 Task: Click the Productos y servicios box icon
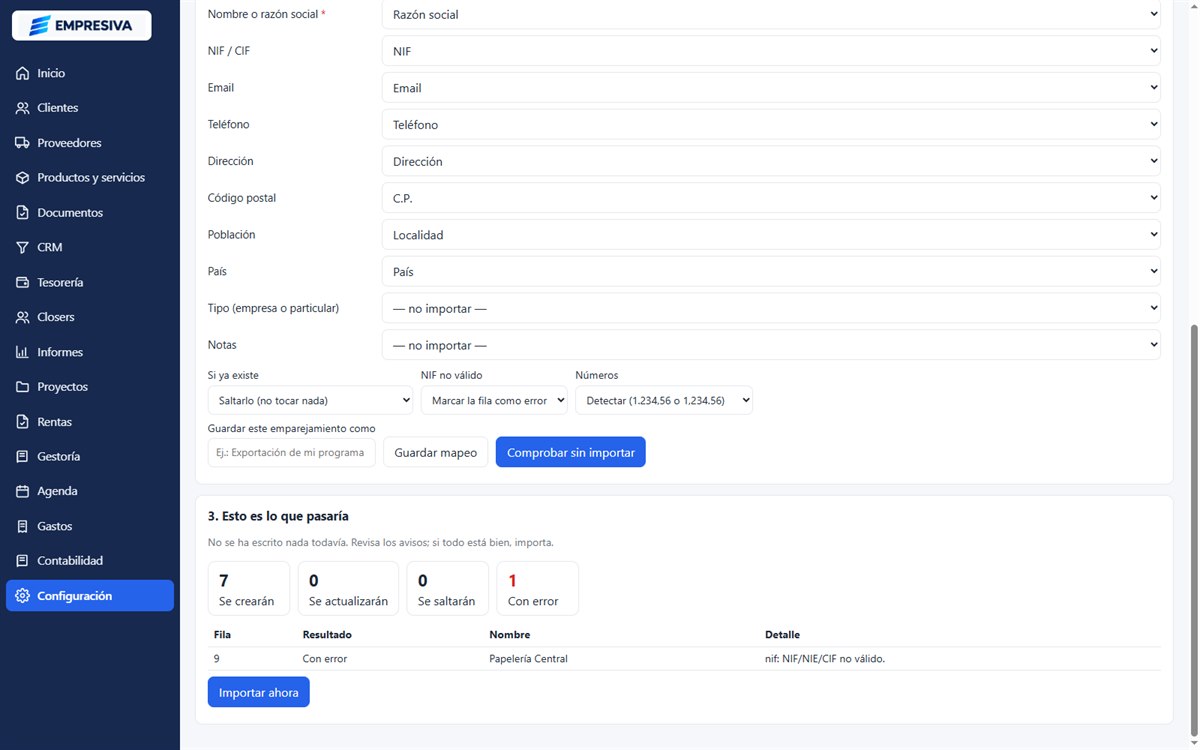[23, 178]
